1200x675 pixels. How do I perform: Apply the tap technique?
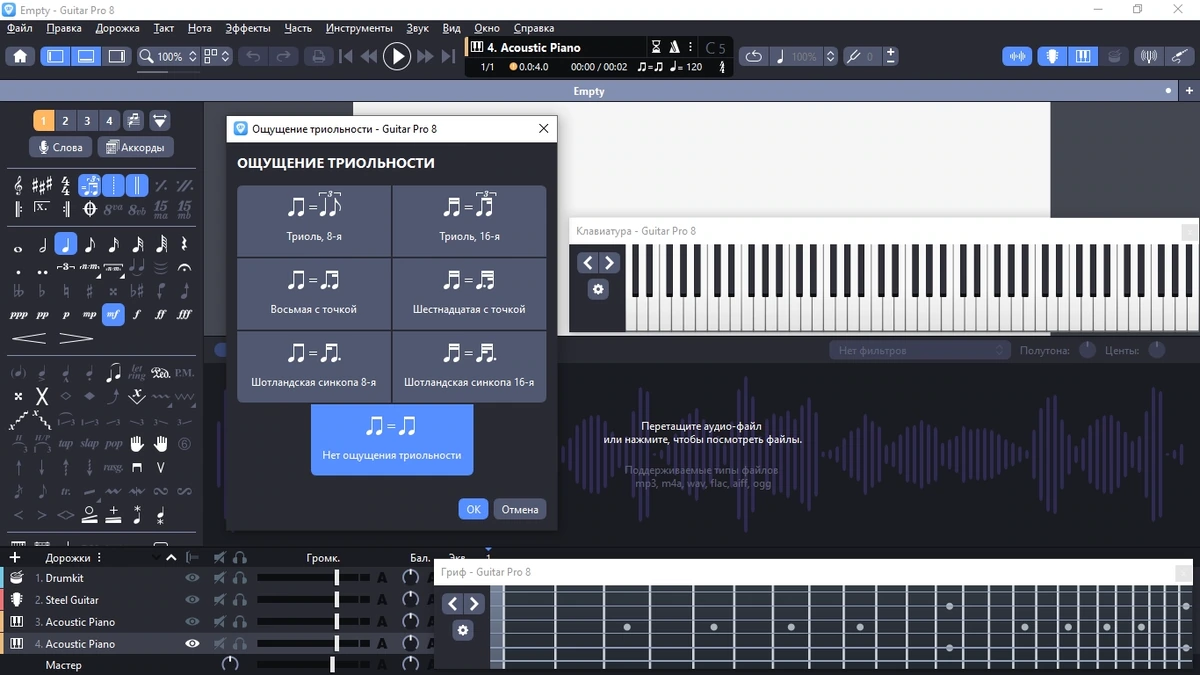pyautogui.click(x=66, y=443)
